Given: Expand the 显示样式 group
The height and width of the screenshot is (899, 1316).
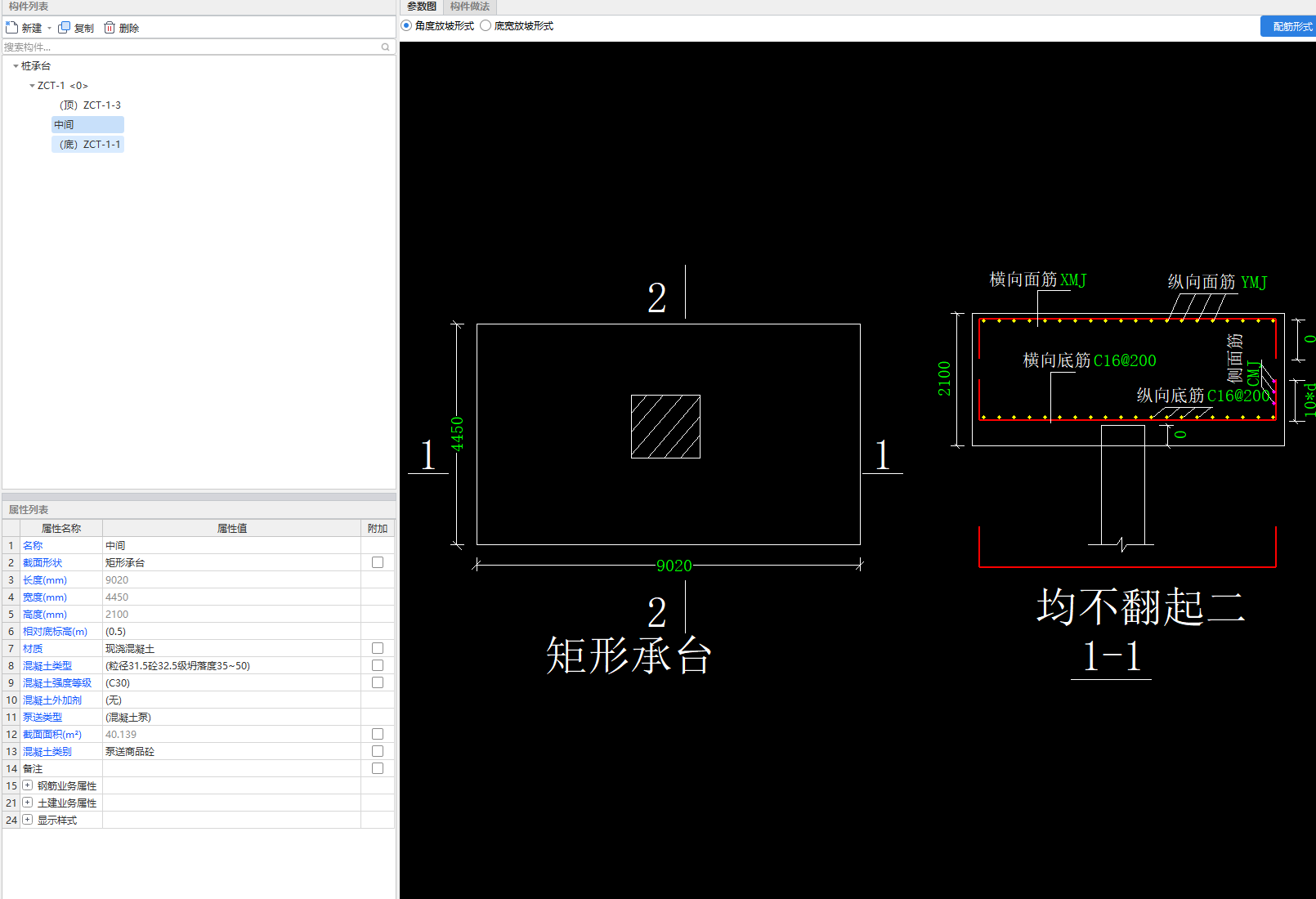Looking at the screenshot, I should tap(28, 820).
